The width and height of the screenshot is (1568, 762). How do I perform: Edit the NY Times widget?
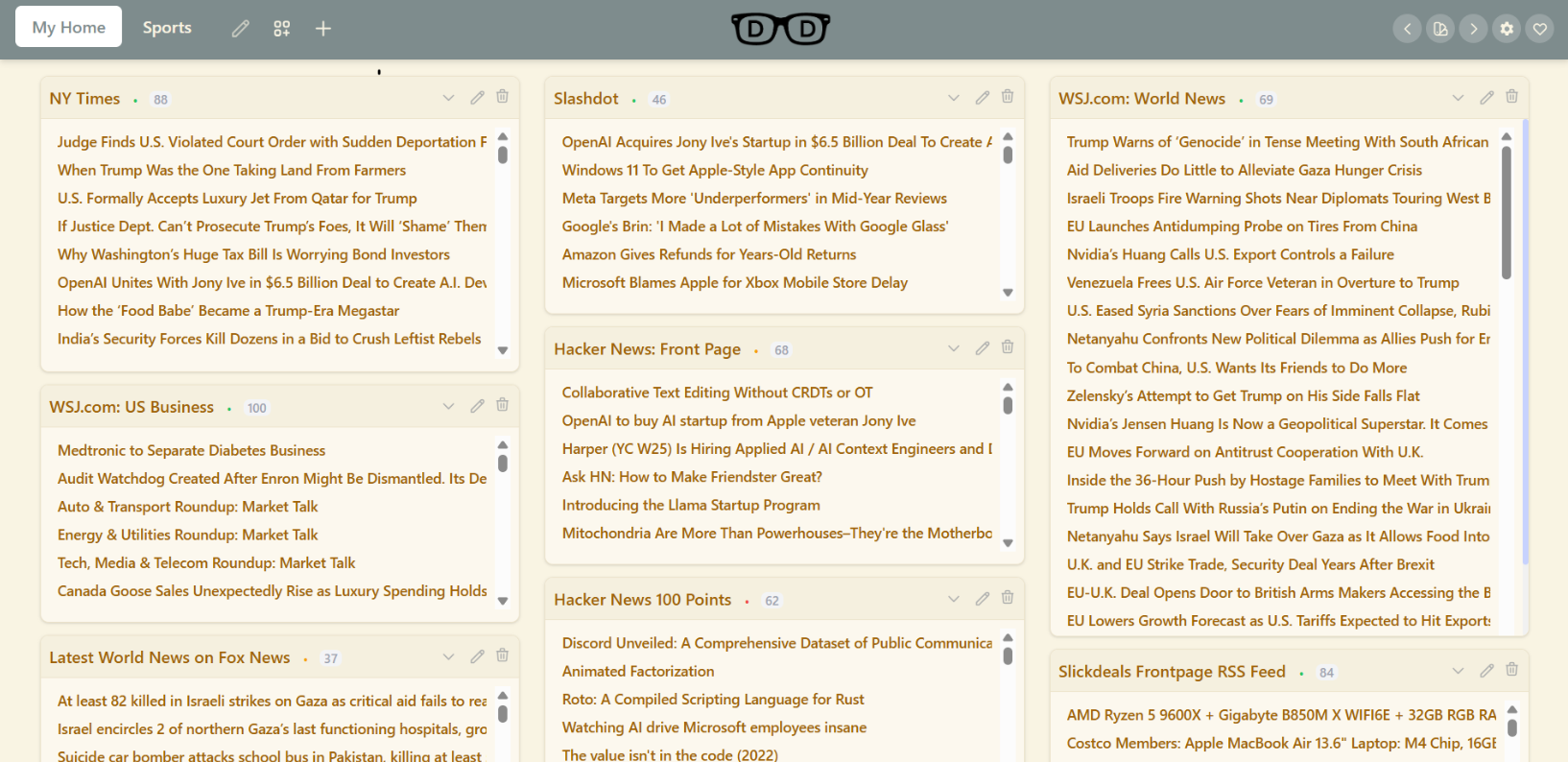477,98
